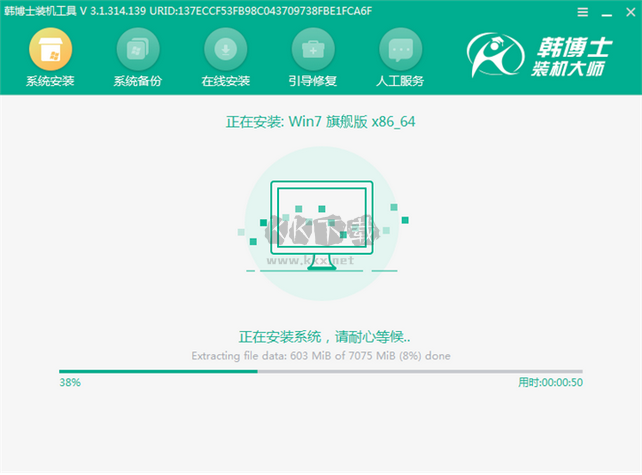Click the 38% progress label

tap(70, 382)
